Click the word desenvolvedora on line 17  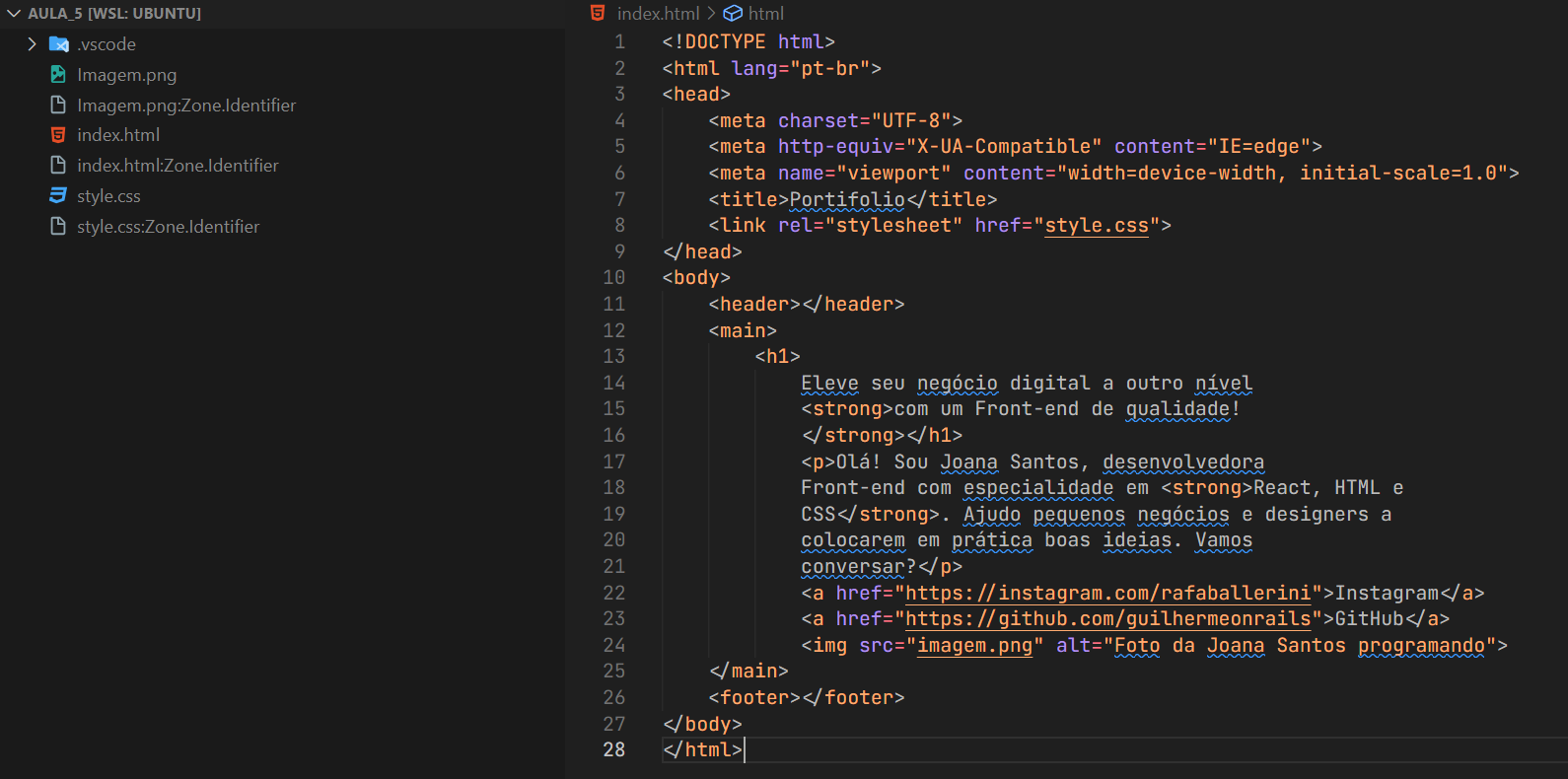(1183, 462)
